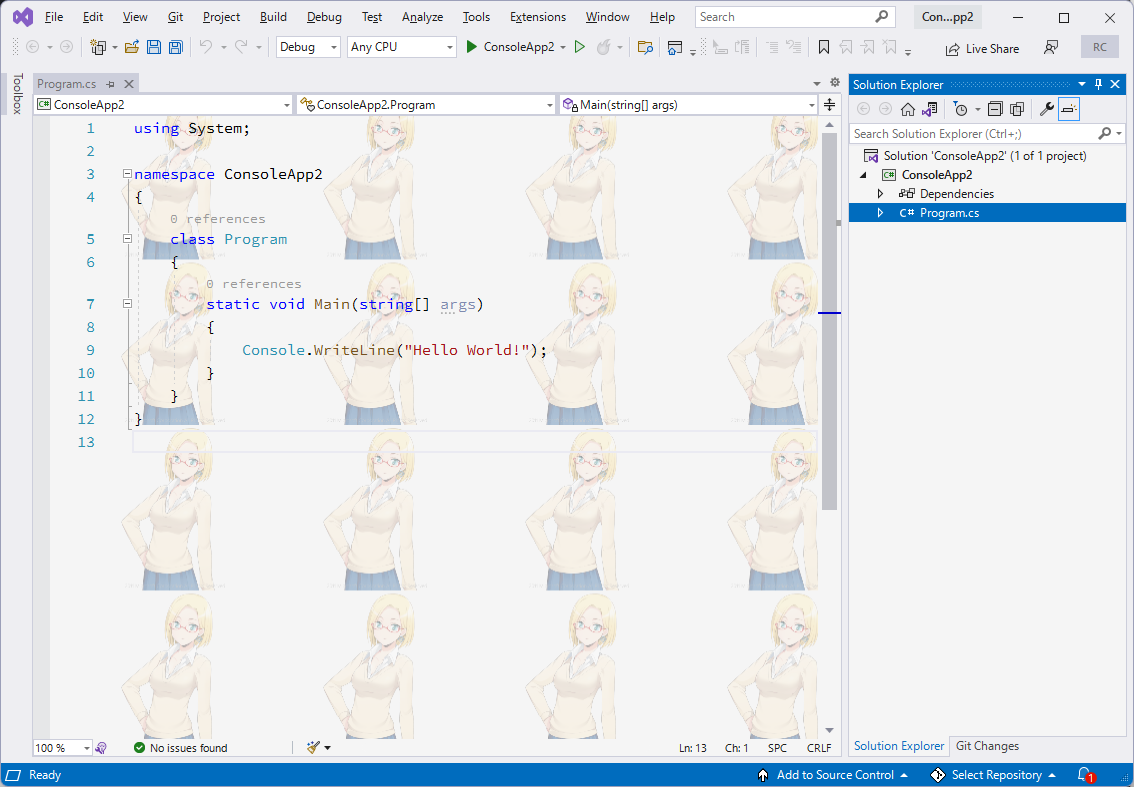Click Add to Source Control in status bar
Image resolution: width=1134 pixels, height=787 pixels.
(832, 775)
